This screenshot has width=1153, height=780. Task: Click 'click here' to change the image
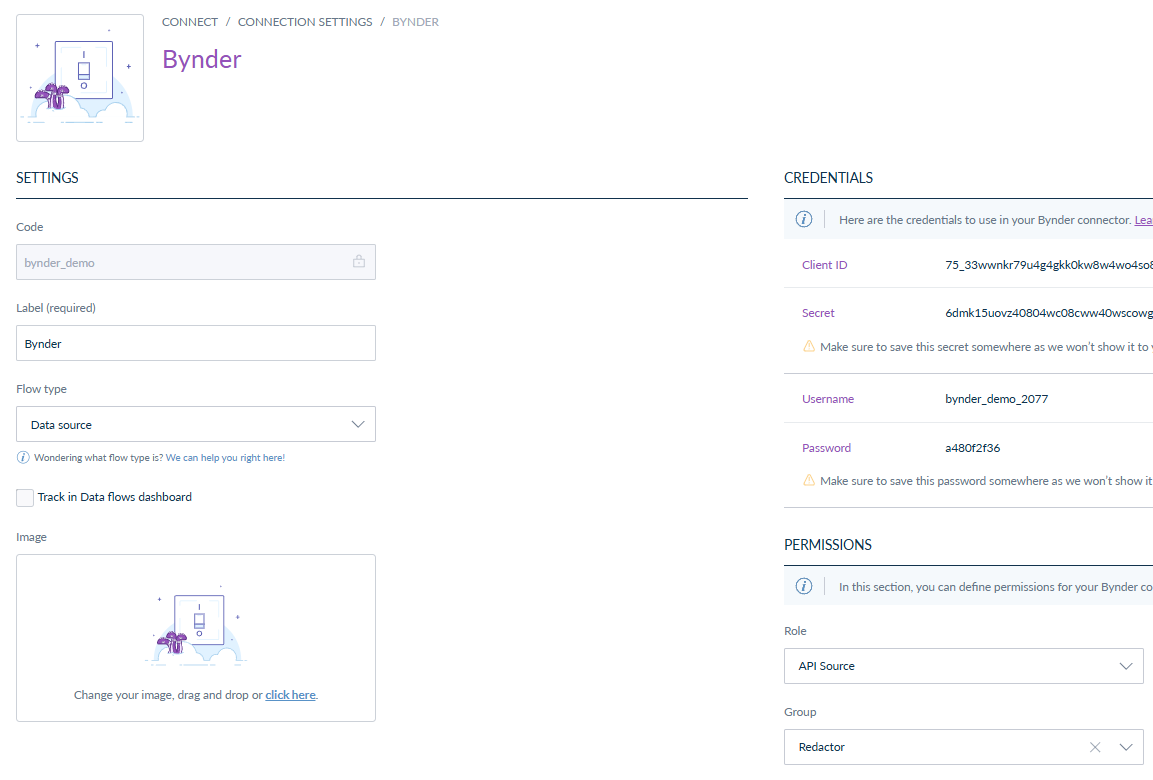[290, 694]
